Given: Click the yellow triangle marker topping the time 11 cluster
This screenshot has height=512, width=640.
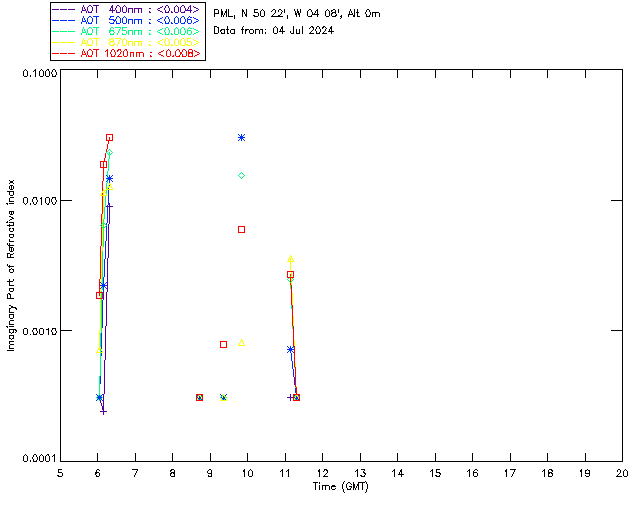Looking at the screenshot, I should (291, 259).
